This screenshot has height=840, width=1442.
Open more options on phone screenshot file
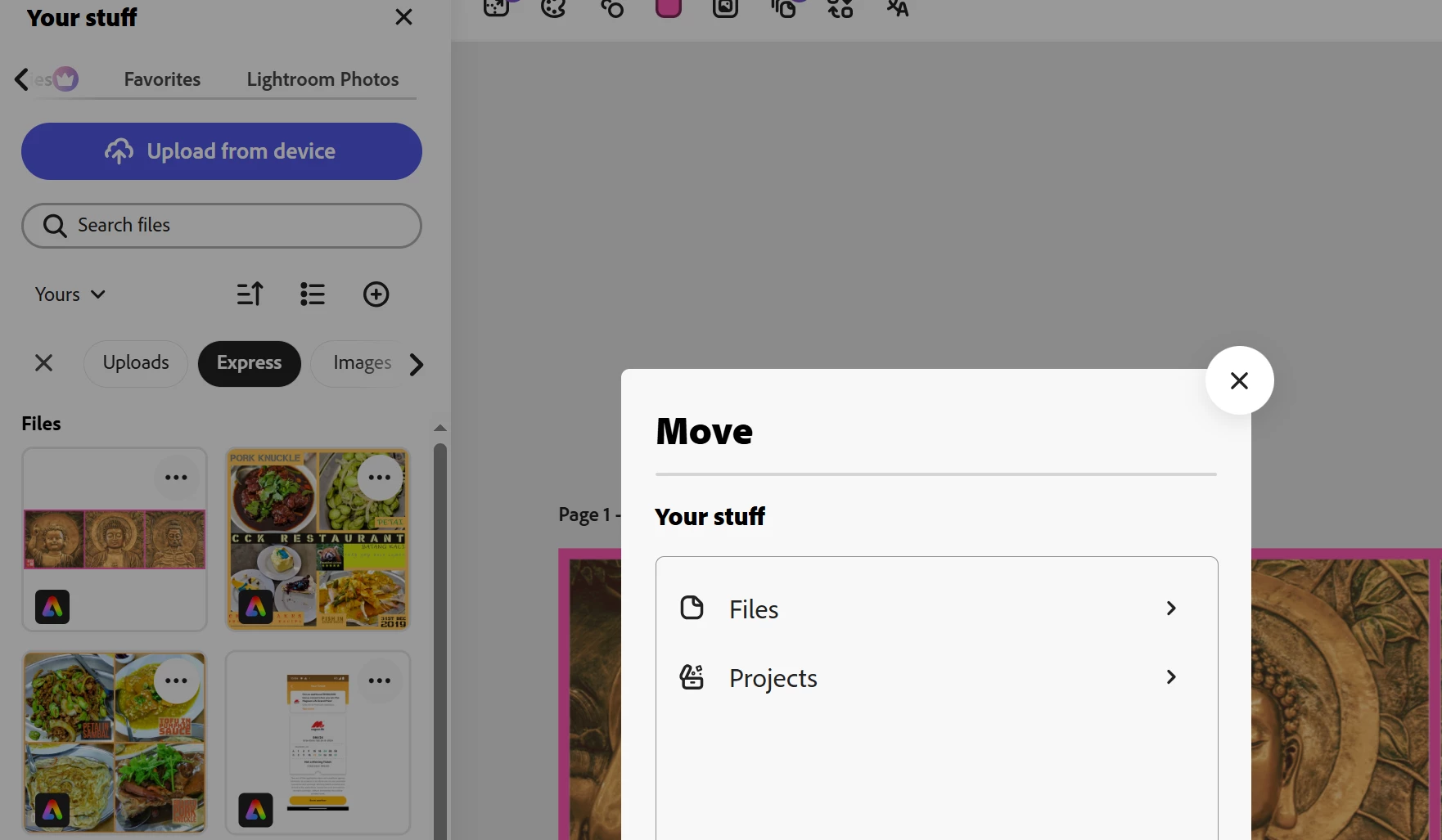380,681
